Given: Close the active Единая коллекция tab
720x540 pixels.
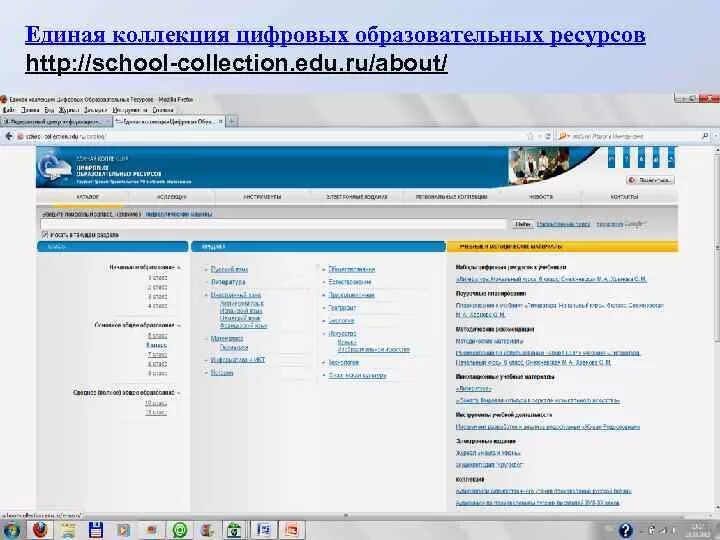Looking at the screenshot, I should 220,121.
